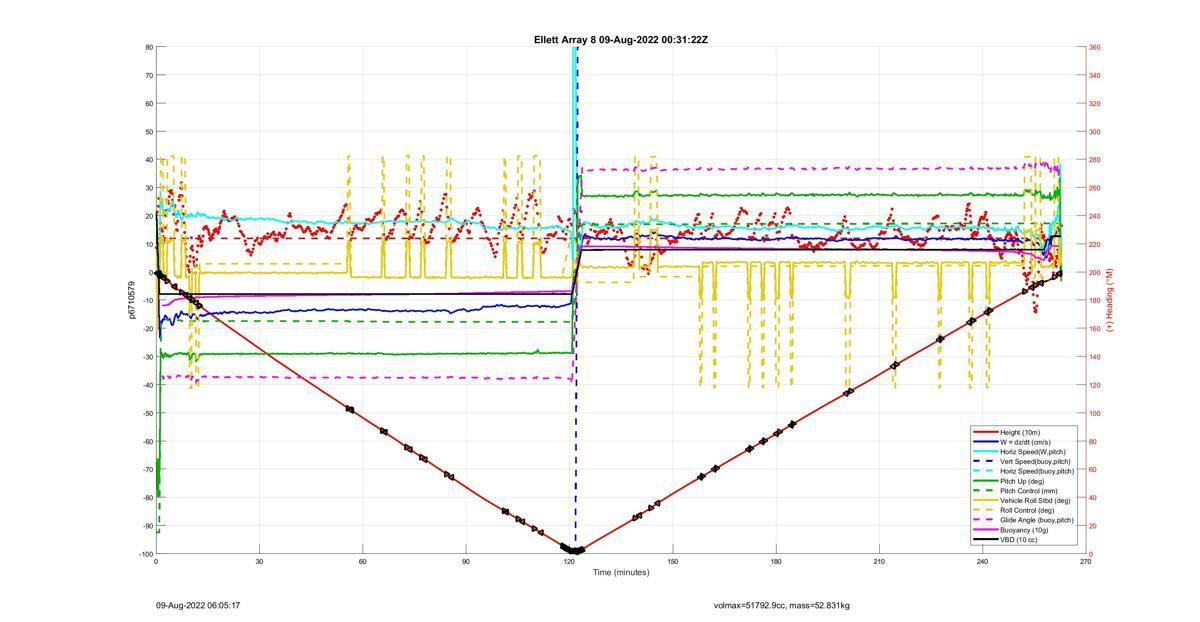Click the '09-Aug-2022 06:05:17' timestamp text
Image resolution: width=1200 pixels, height=622 pixels.
click(x=198, y=606)
